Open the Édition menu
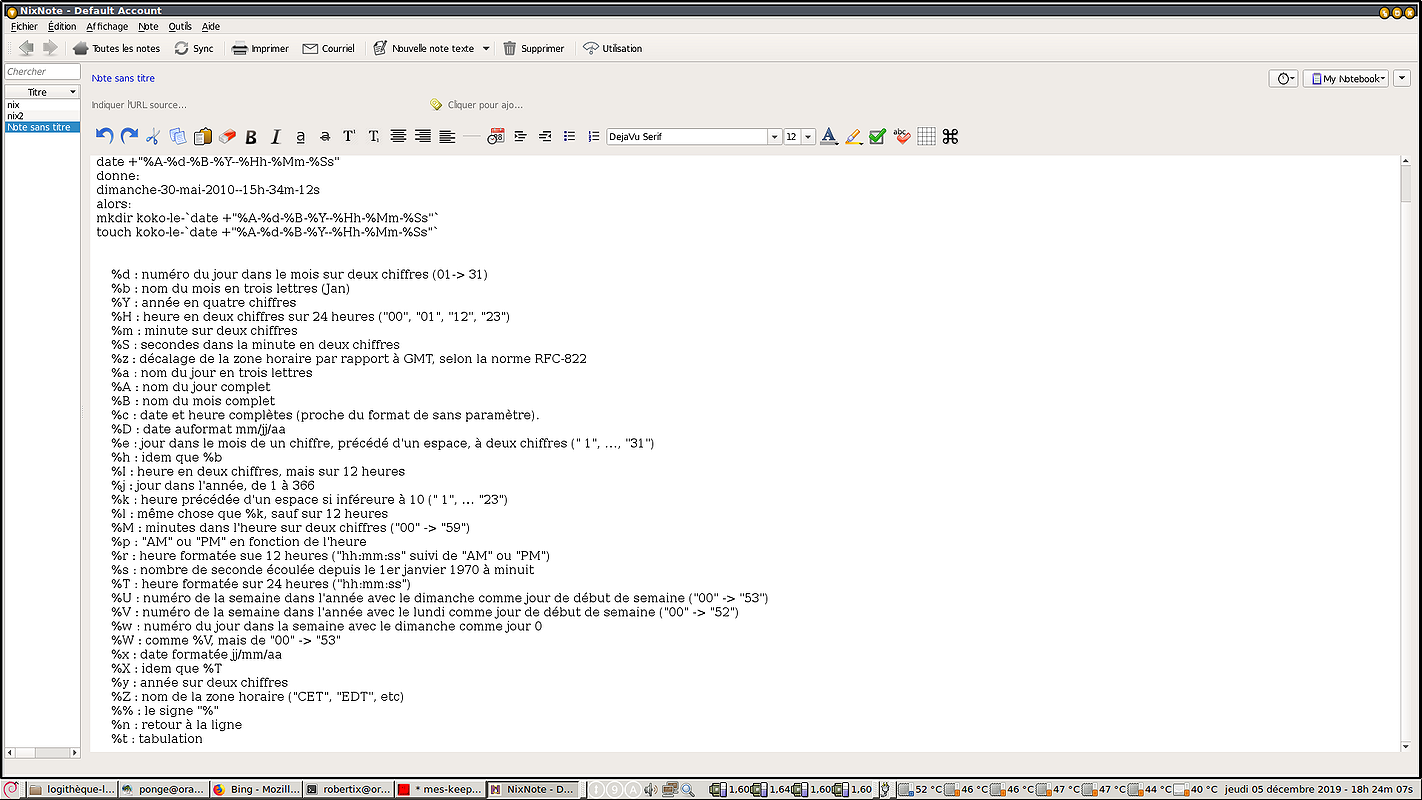The height and width of the screenshot is (800, 1422). 62,27
